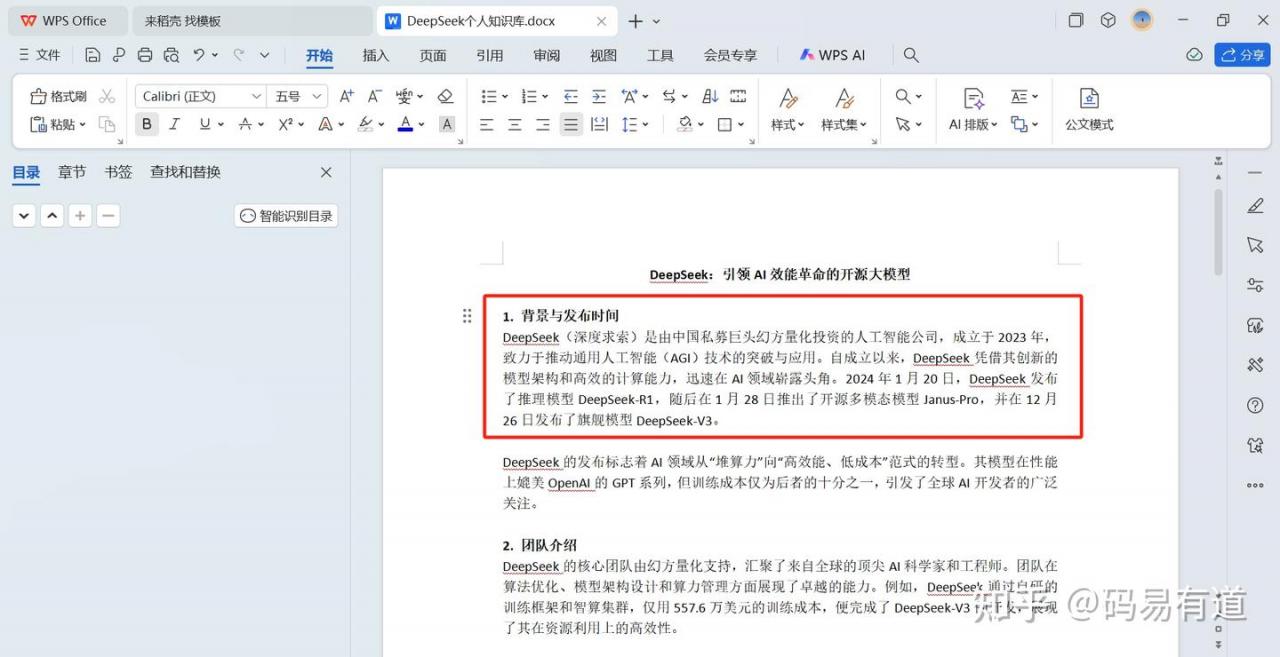
Task: Click the Increase Indent icon
Action: tap(599, 96)
